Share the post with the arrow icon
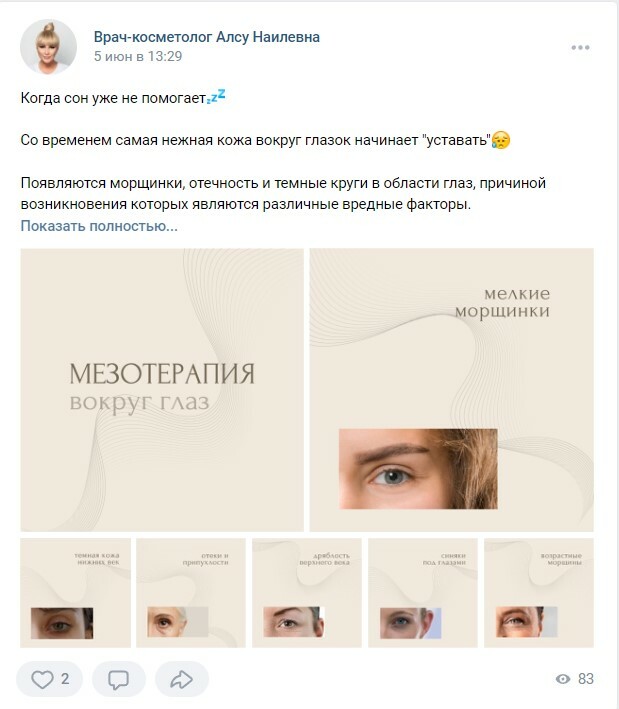This screenshot has width=619, height=709. coord(182,679)
